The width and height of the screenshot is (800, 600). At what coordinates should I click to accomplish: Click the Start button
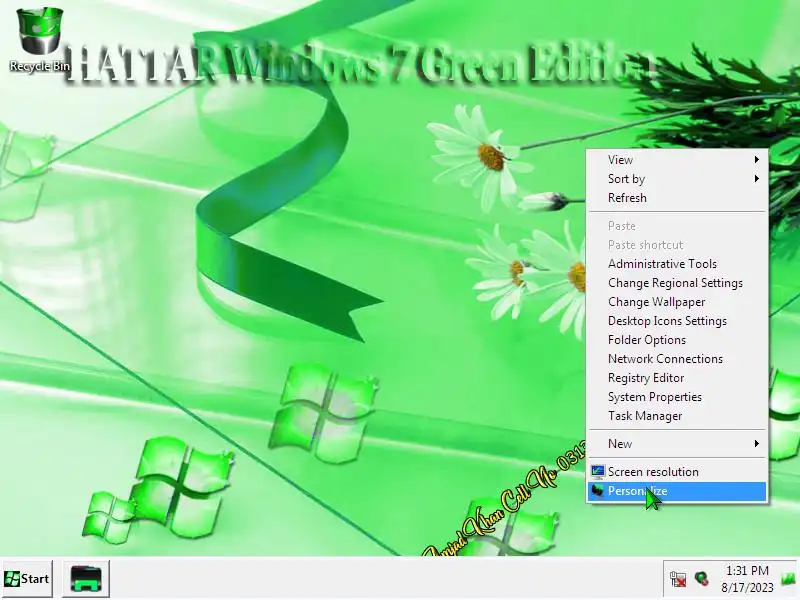(27, 579)
